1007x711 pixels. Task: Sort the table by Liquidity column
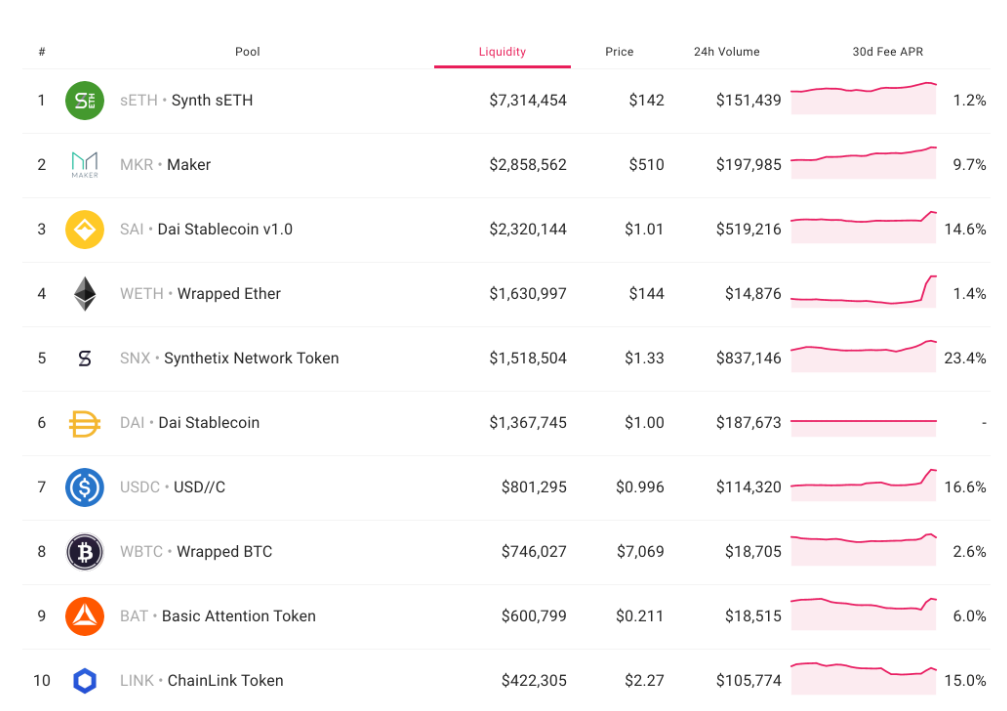(502, 52)
